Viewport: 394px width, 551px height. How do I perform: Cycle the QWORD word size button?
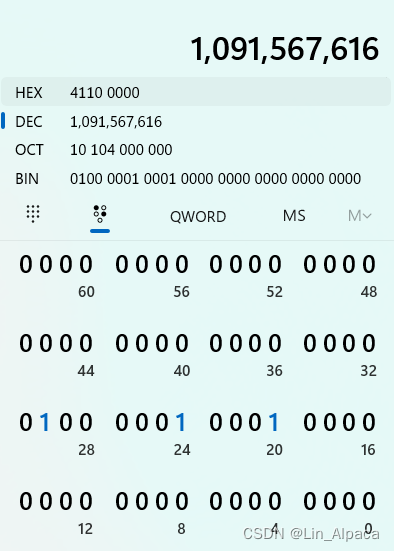198,216
